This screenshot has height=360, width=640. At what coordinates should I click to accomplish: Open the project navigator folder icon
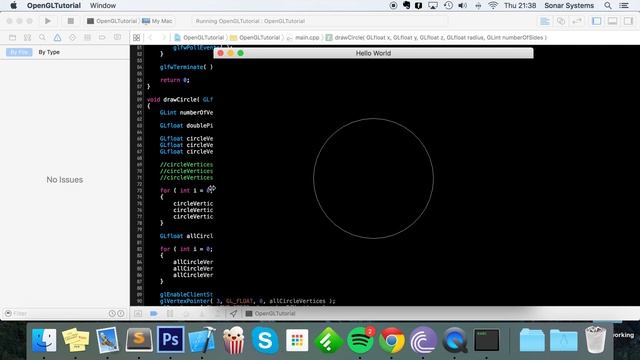coord(13,38)
